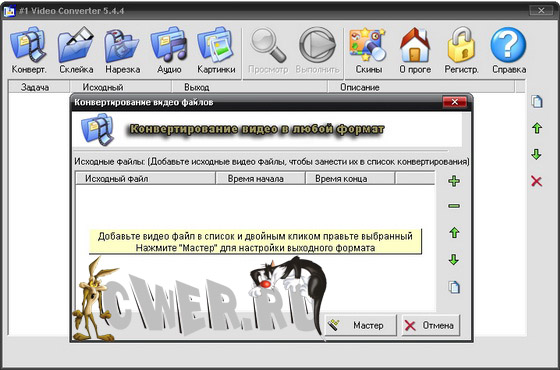Open the Скины skins selector

click(369, 51)
